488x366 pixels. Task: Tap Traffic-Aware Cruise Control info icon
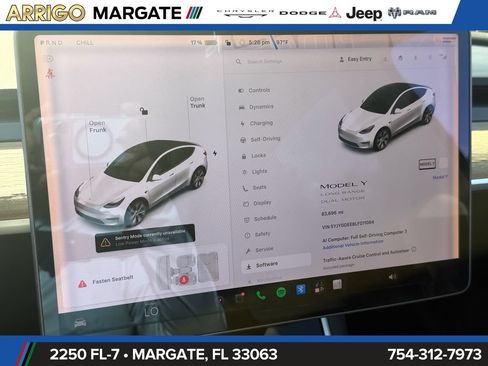pyautogui.click(x=414, y=249)
